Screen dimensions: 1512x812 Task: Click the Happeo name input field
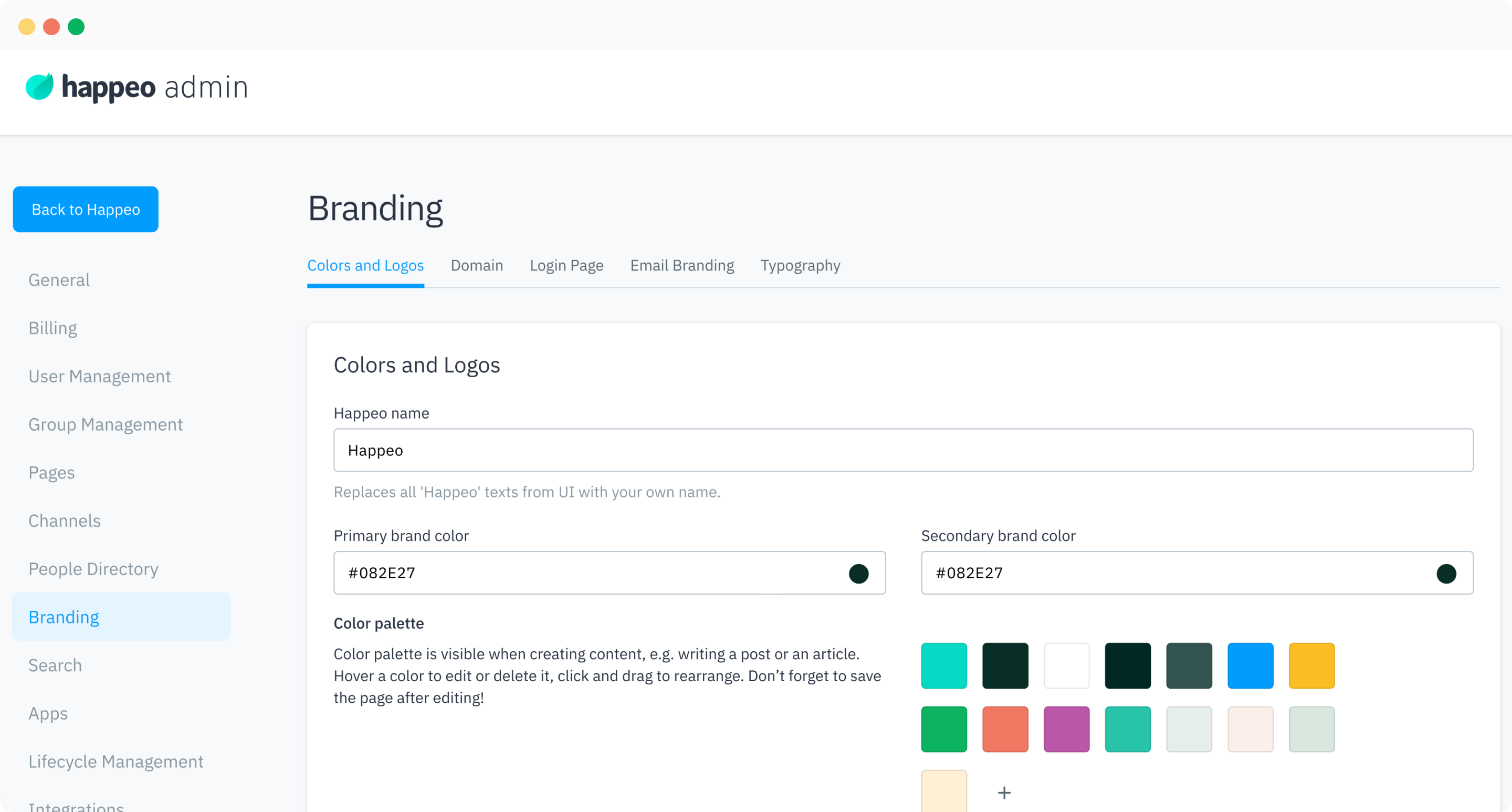pyautogui.click(x=904, y=450)
